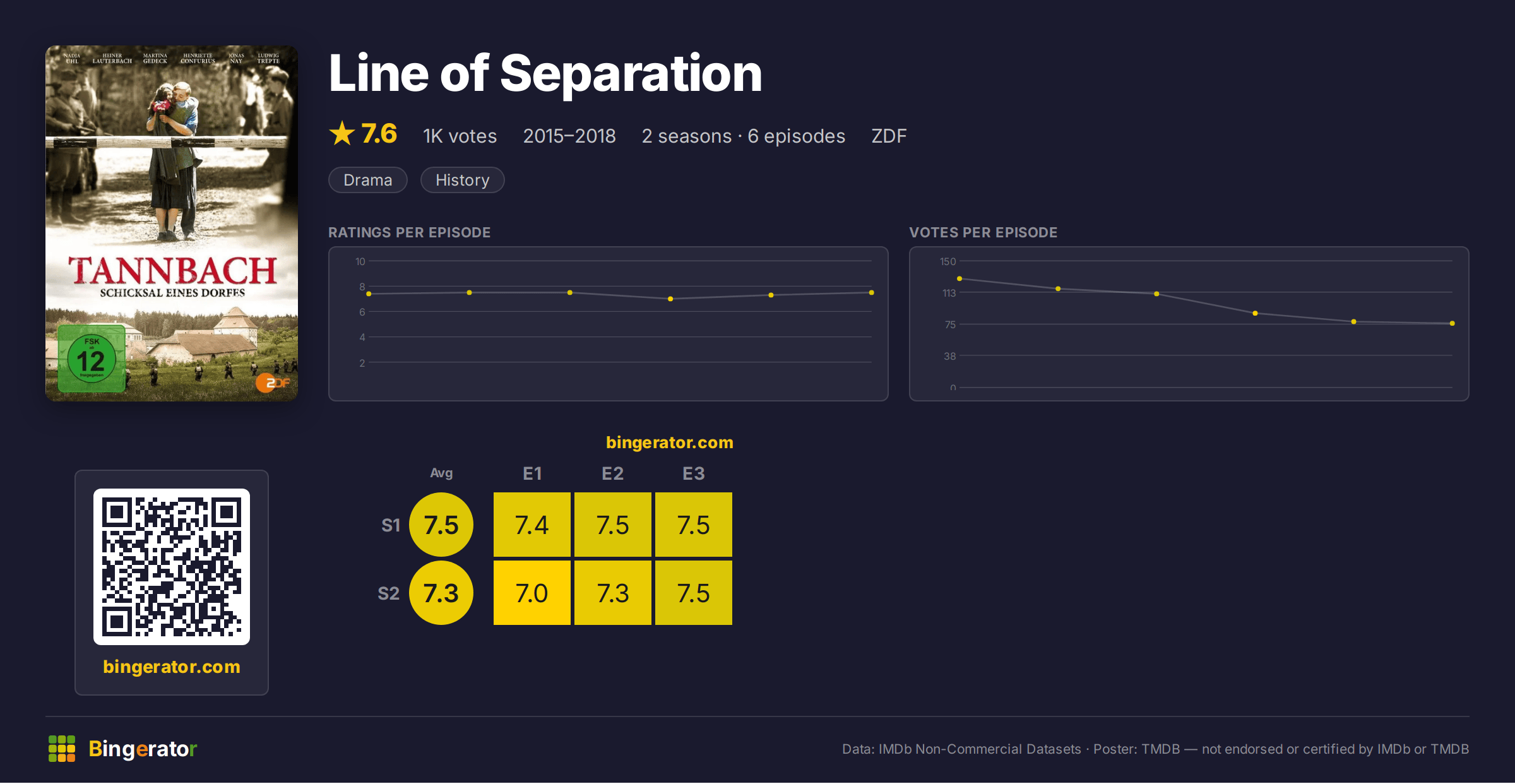Image resolution: width=1515 pixels, height=784 pixels.
Task: Click last point in ratings per episode chart
Action: [x=872, y=292]
